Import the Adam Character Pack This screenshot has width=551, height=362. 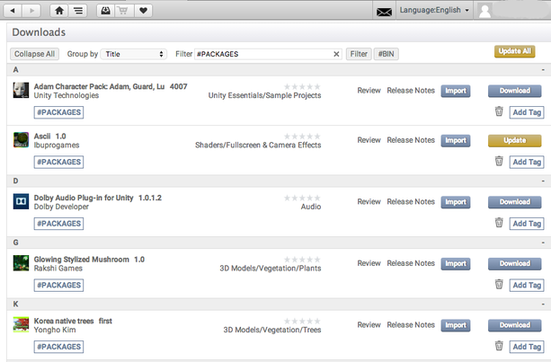pyautogui.click(x=455, y=91)
